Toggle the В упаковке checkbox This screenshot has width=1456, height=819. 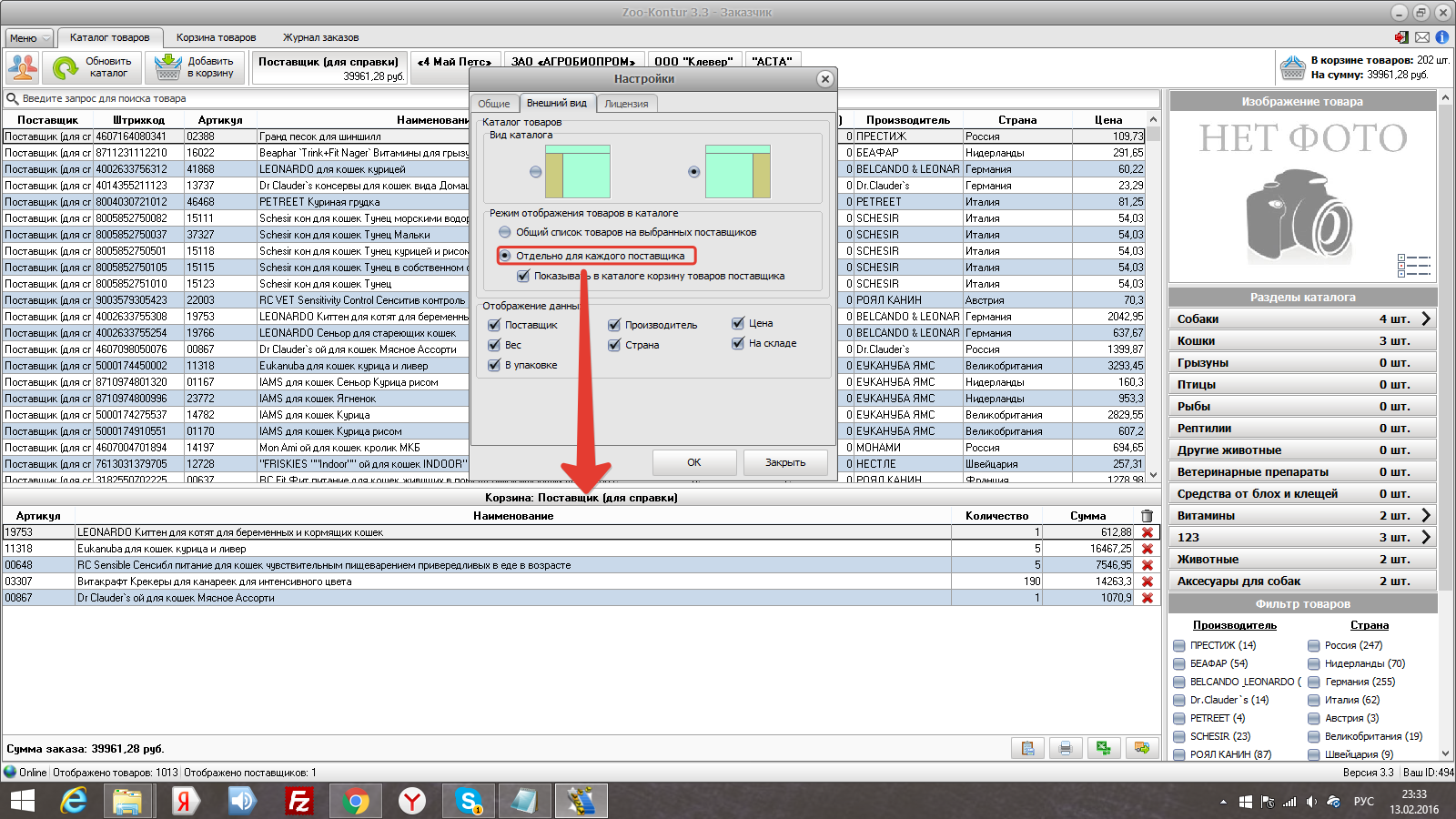(x=494, y=365)
